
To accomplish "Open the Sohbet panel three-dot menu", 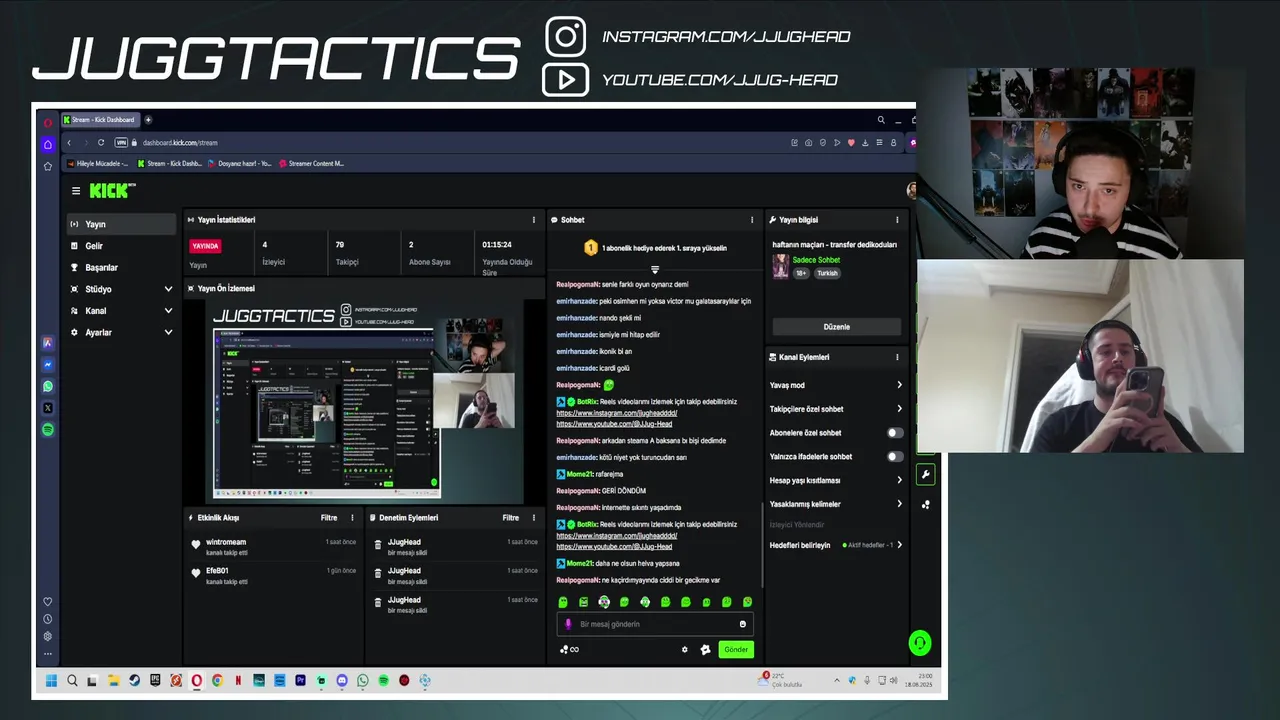I will click(x=752, y=220).
